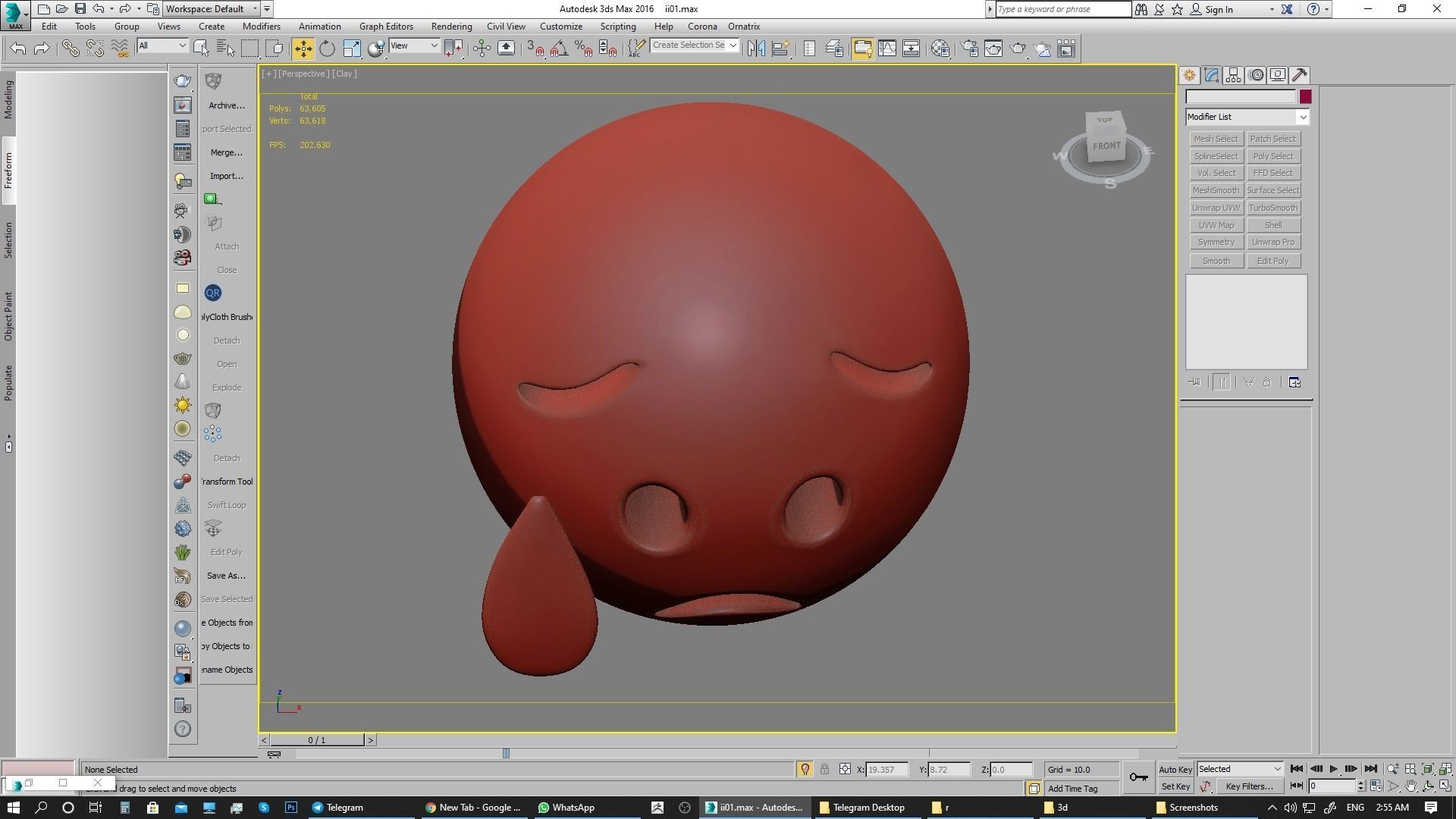
Task: Click the Mirror tool icon
Action: (756, 49)
